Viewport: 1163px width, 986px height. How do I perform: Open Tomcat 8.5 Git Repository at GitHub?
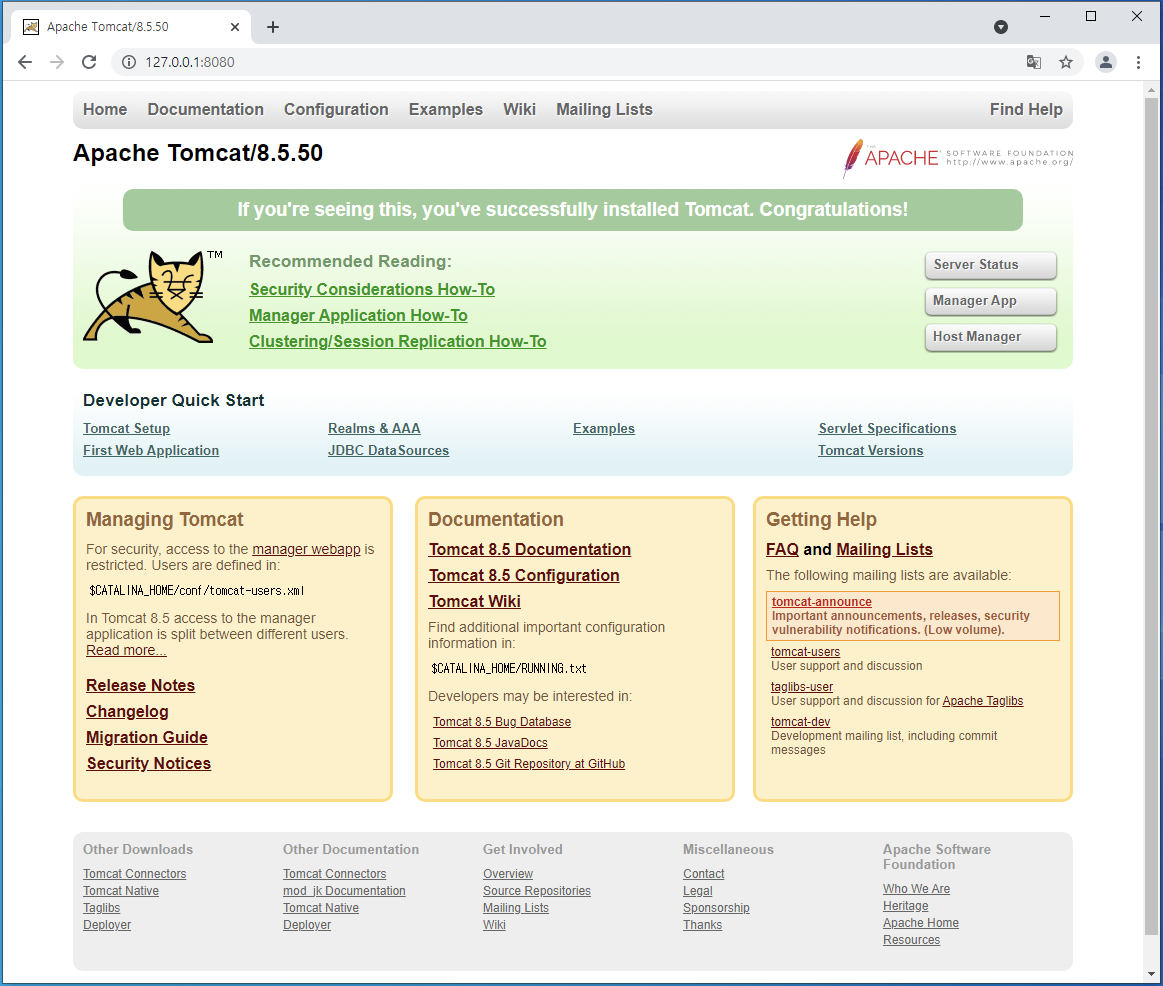pyautogui.click(x=529, y=763)
